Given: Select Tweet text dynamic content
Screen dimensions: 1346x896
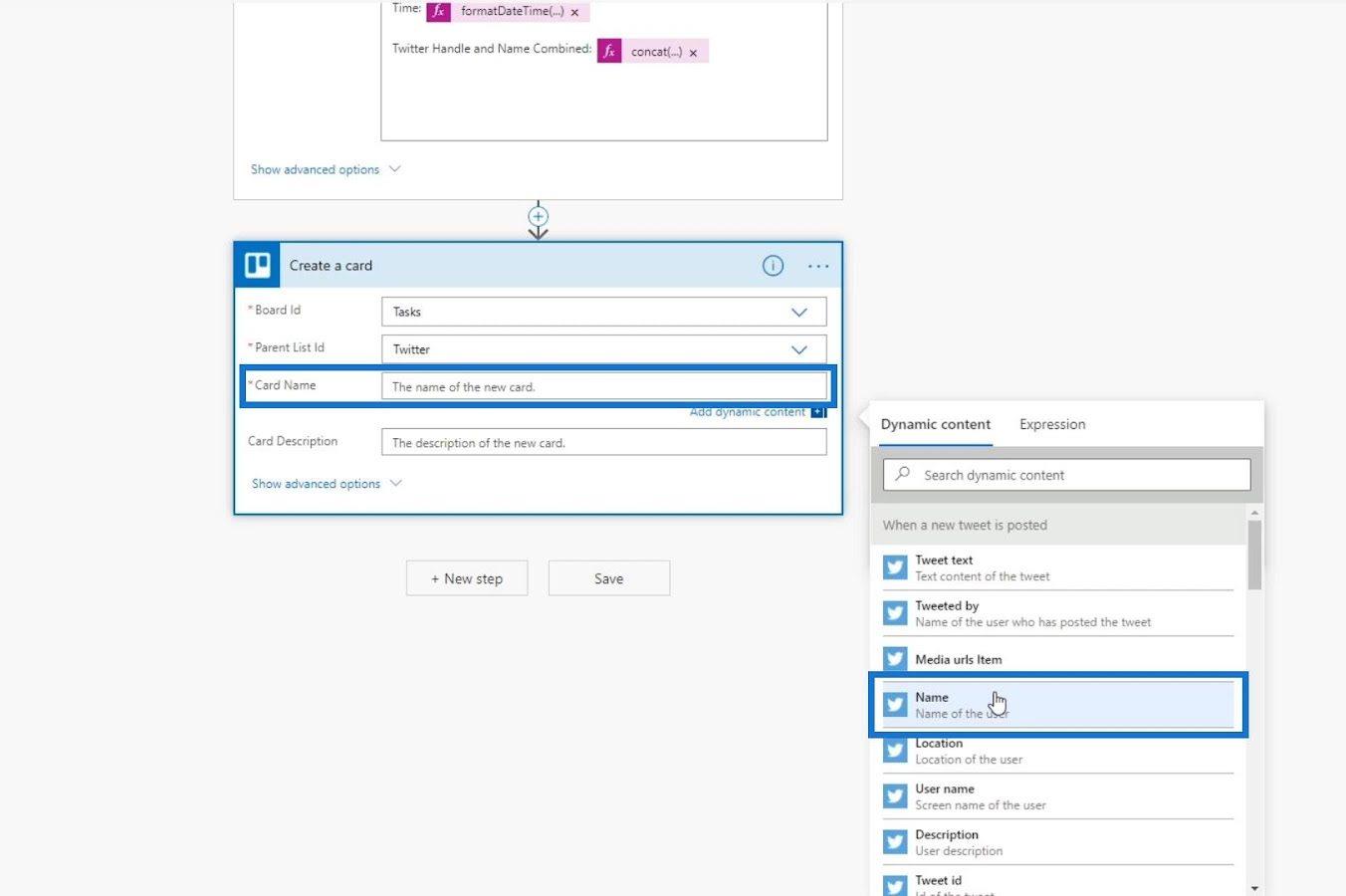Looking at the screenshot, I should click(x=1057, y=567).
